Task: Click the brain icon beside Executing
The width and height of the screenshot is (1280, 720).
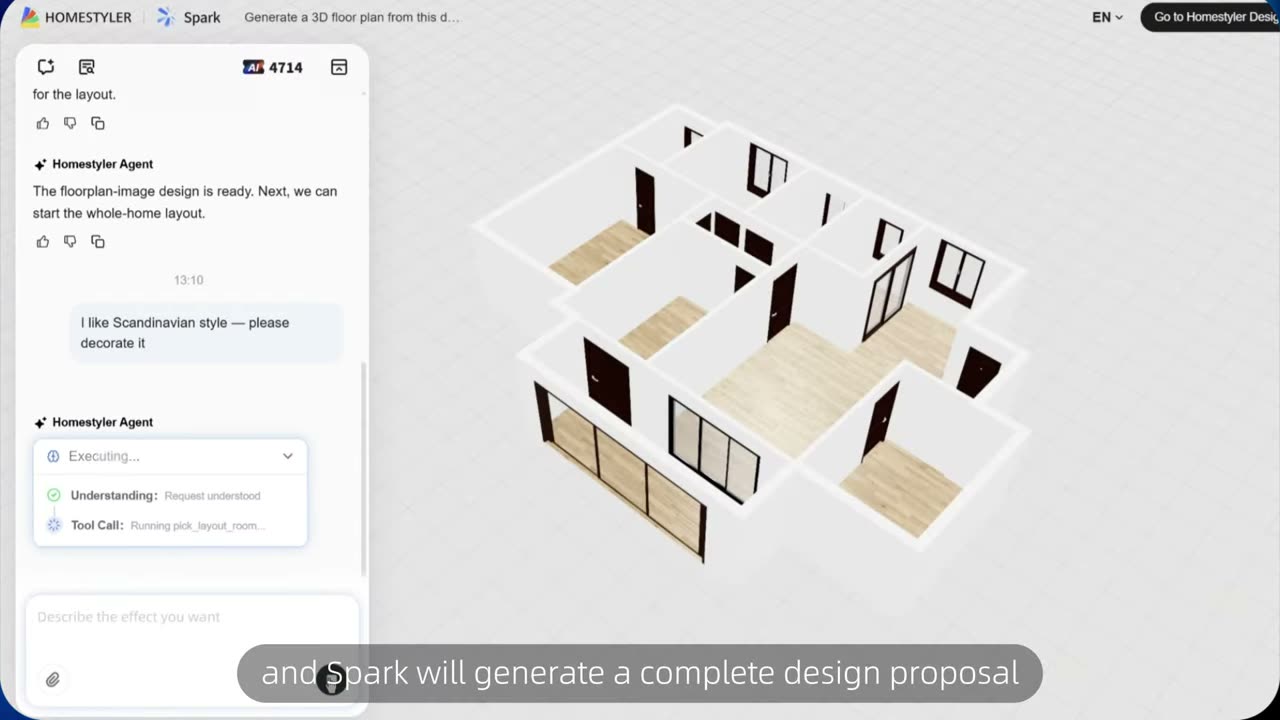Action: [53, 456]
